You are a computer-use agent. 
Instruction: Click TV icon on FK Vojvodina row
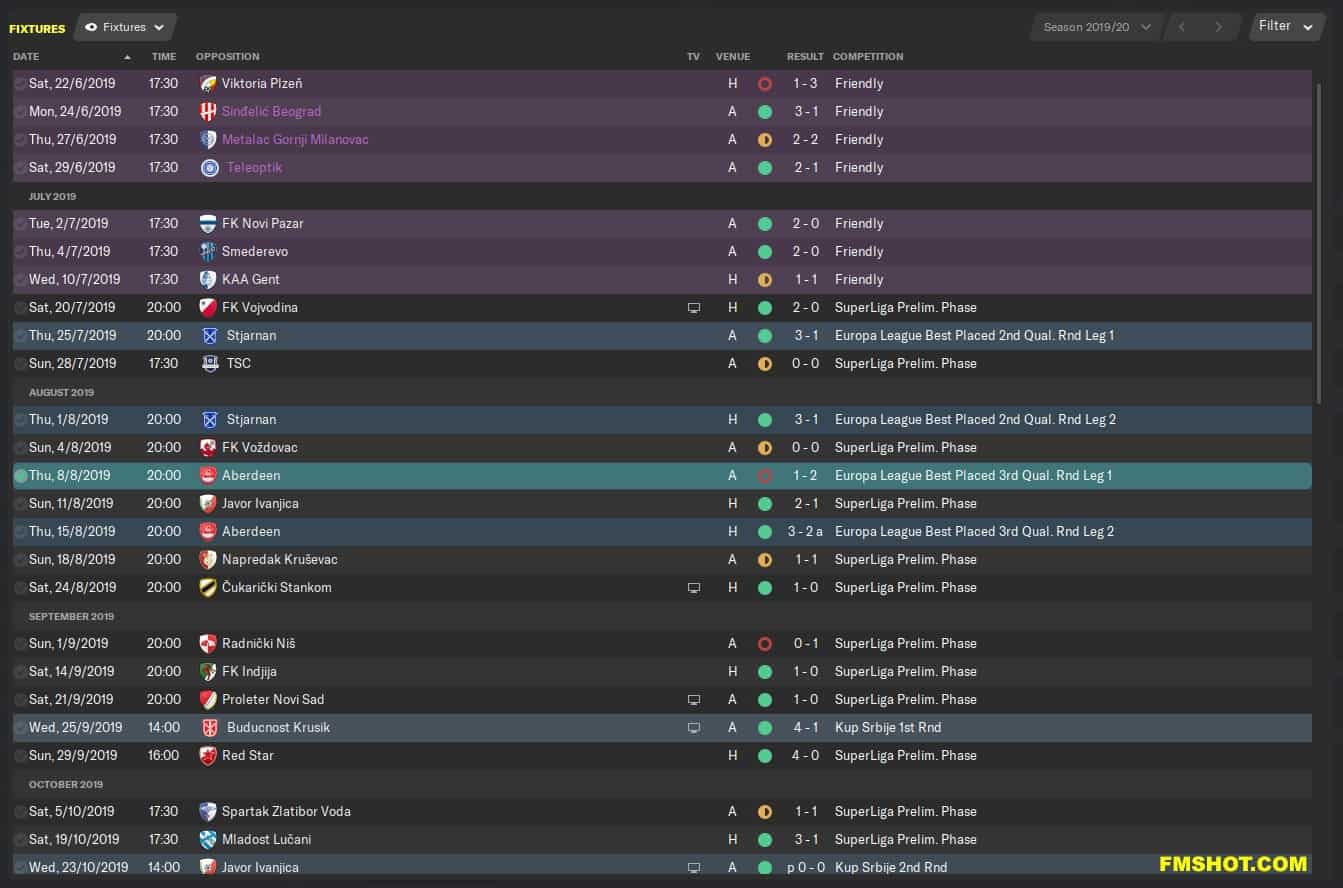pos(694,308)
